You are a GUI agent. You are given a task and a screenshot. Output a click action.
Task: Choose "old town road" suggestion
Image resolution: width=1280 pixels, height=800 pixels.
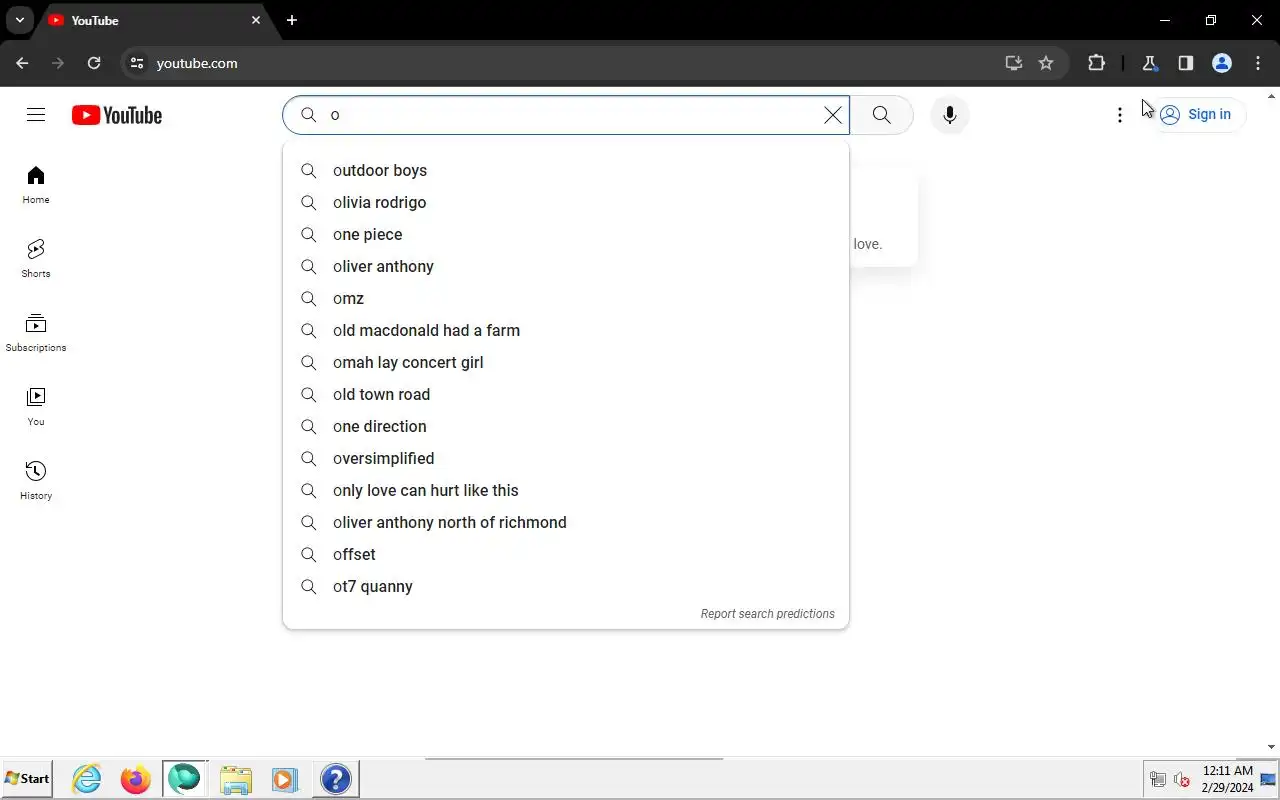pos(566,394)
